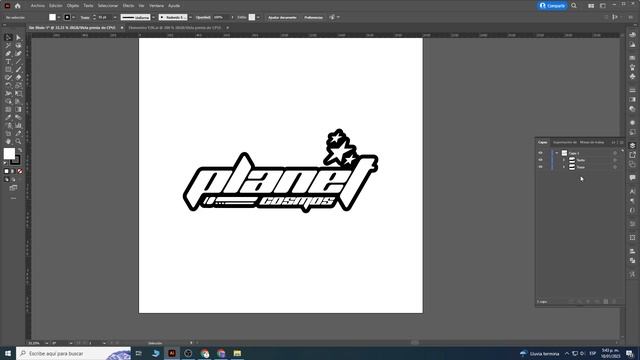Select the Gradient tool
The image size is (640, 360).
18,109
